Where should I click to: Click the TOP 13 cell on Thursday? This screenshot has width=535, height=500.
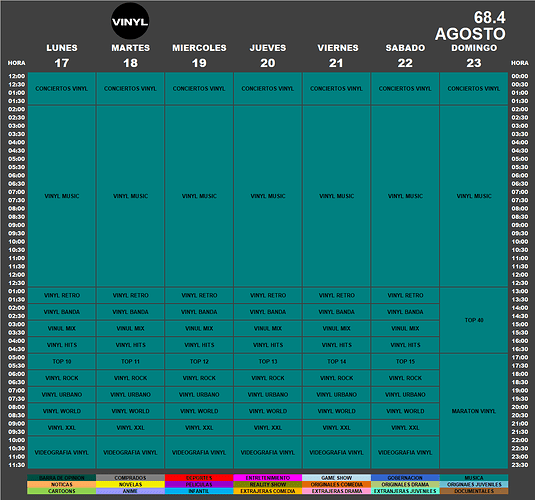[x=268, y=361]
